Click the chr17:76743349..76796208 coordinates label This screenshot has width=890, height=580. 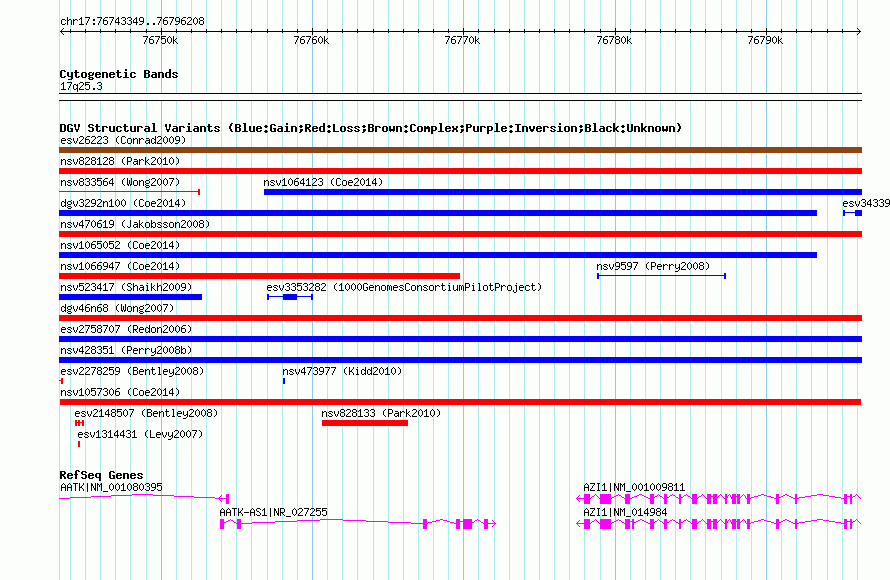(x=132, y=22)
